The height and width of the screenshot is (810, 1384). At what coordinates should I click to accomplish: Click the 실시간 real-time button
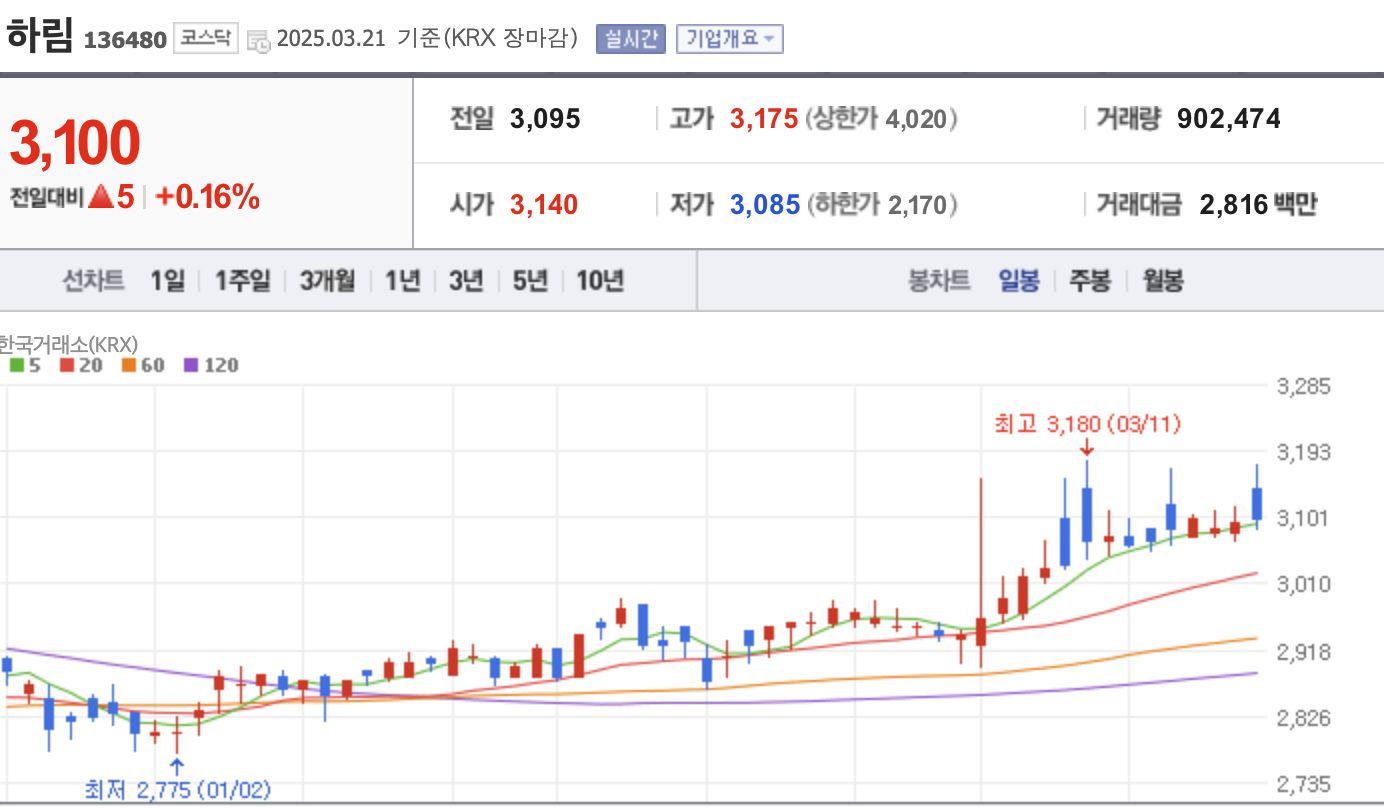(630, 39)
